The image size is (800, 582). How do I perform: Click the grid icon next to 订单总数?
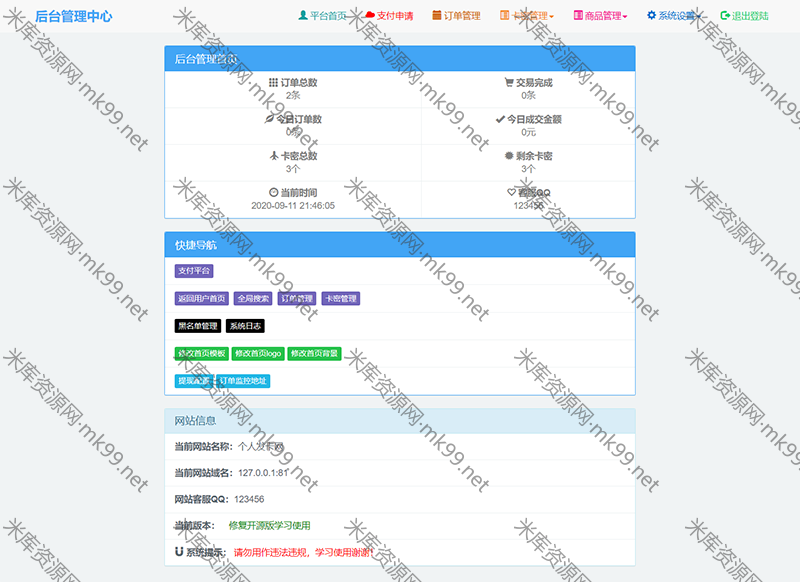(273, 83)
